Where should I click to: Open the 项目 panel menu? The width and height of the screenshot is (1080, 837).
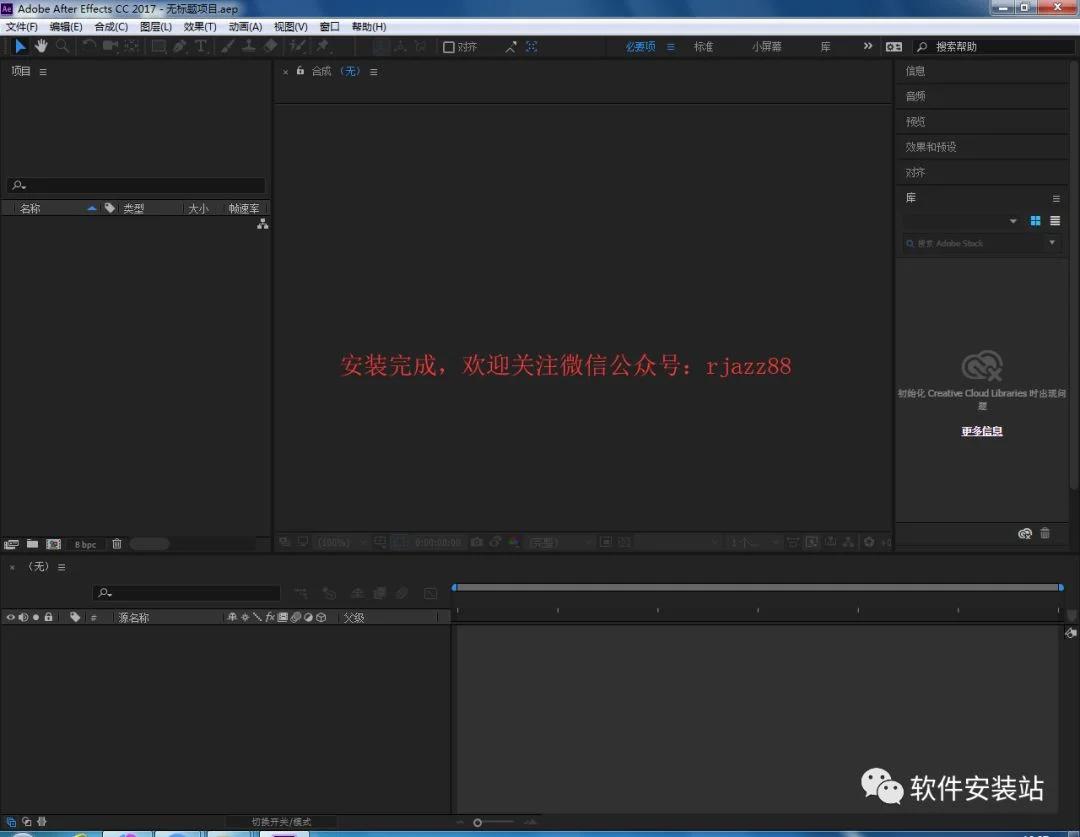point(43,72)
